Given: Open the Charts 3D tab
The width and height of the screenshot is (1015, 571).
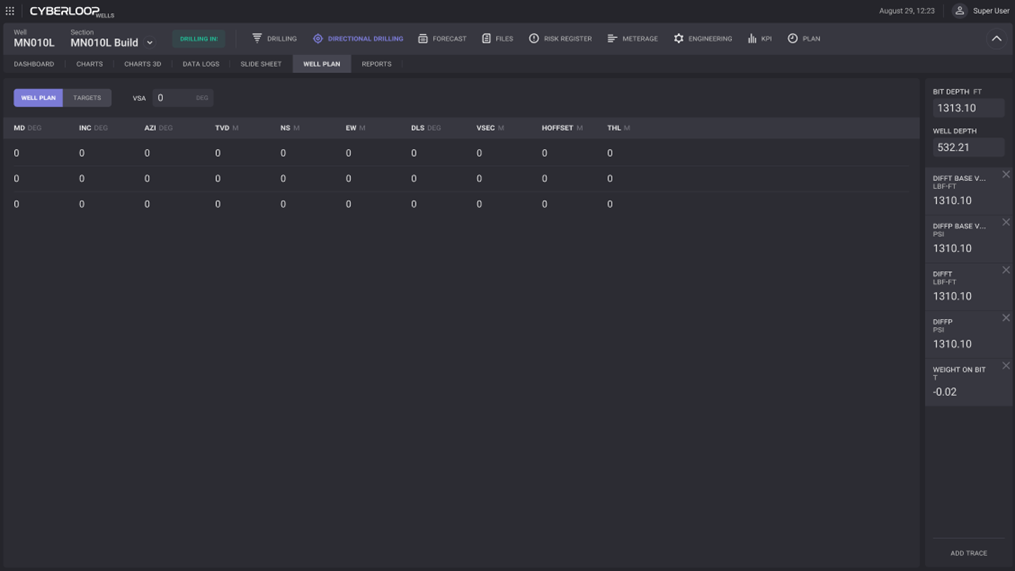Looking at the screenshot, I should click(142, 64).
